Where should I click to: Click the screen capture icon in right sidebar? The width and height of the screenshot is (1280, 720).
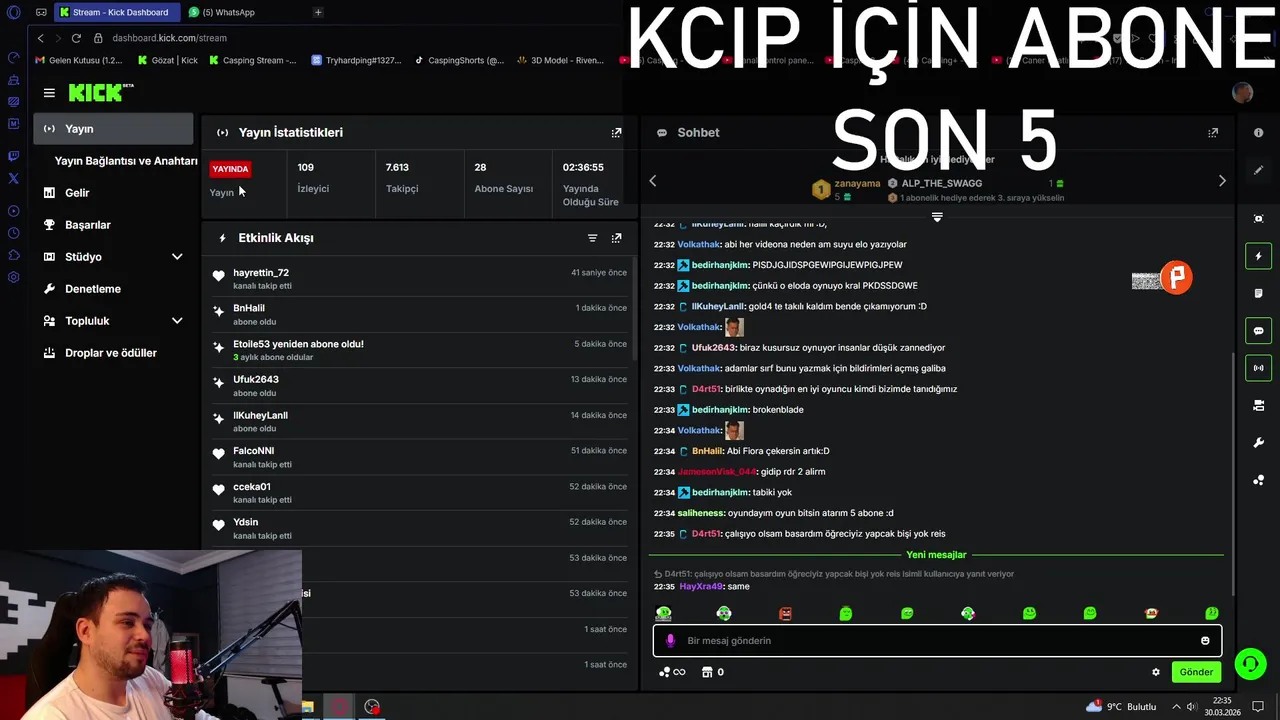(x=1258, y=219)
